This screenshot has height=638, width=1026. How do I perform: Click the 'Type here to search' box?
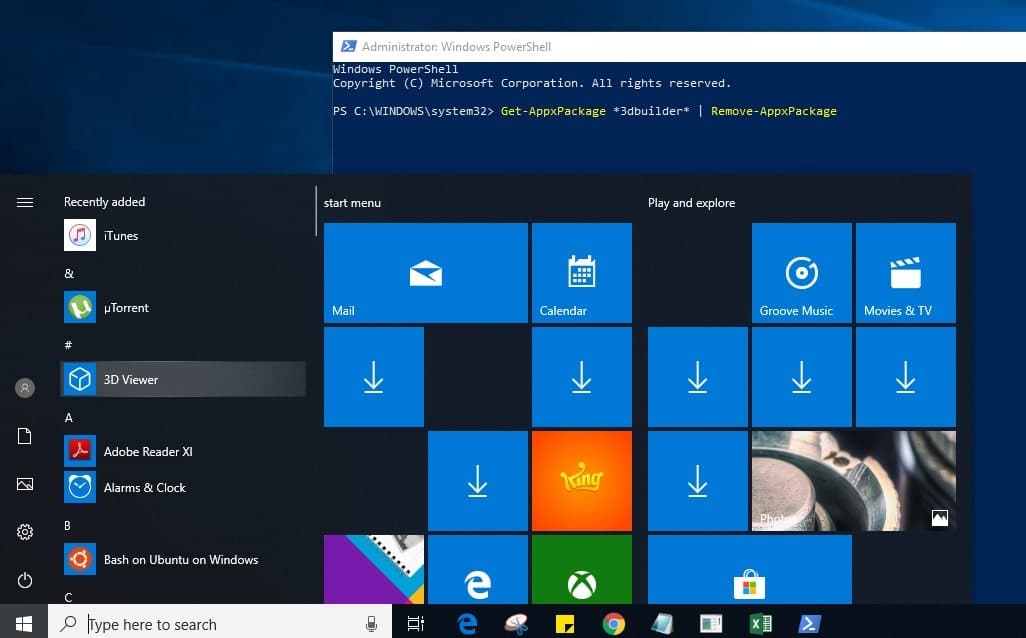220,624
